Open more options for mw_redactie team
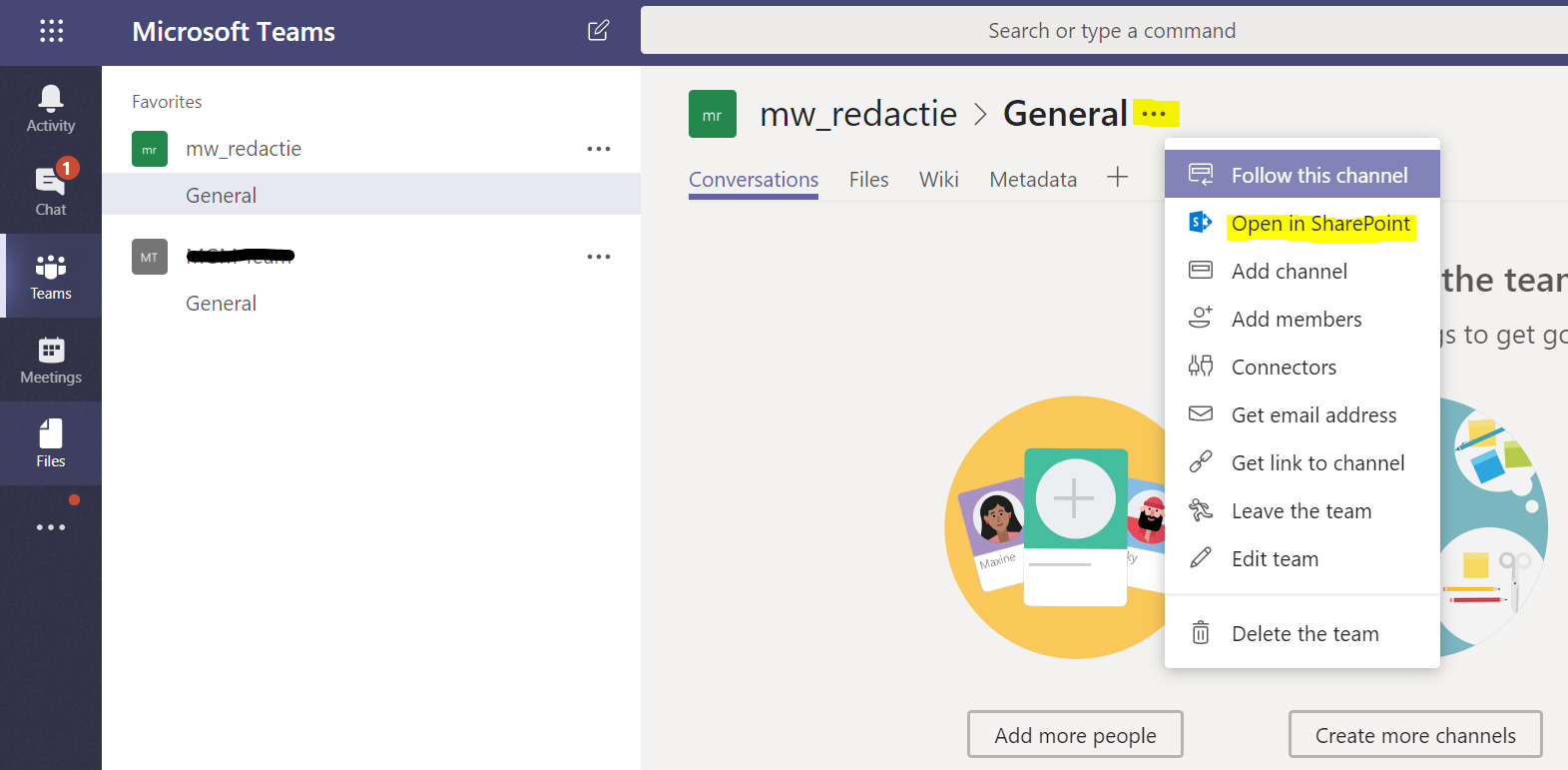Screen dimensions: 1568x770 tap(599, 149)
